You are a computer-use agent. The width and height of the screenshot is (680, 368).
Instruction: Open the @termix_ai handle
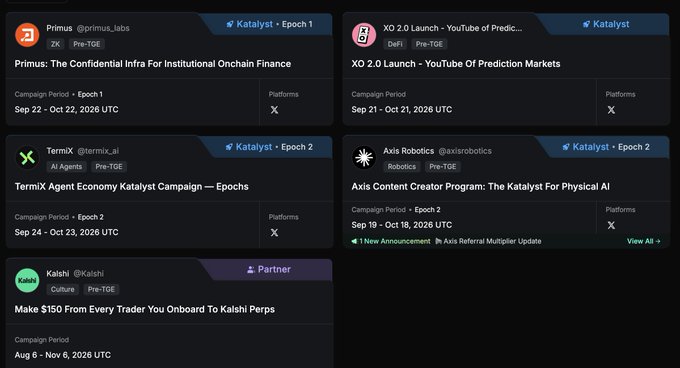(98, 151)
